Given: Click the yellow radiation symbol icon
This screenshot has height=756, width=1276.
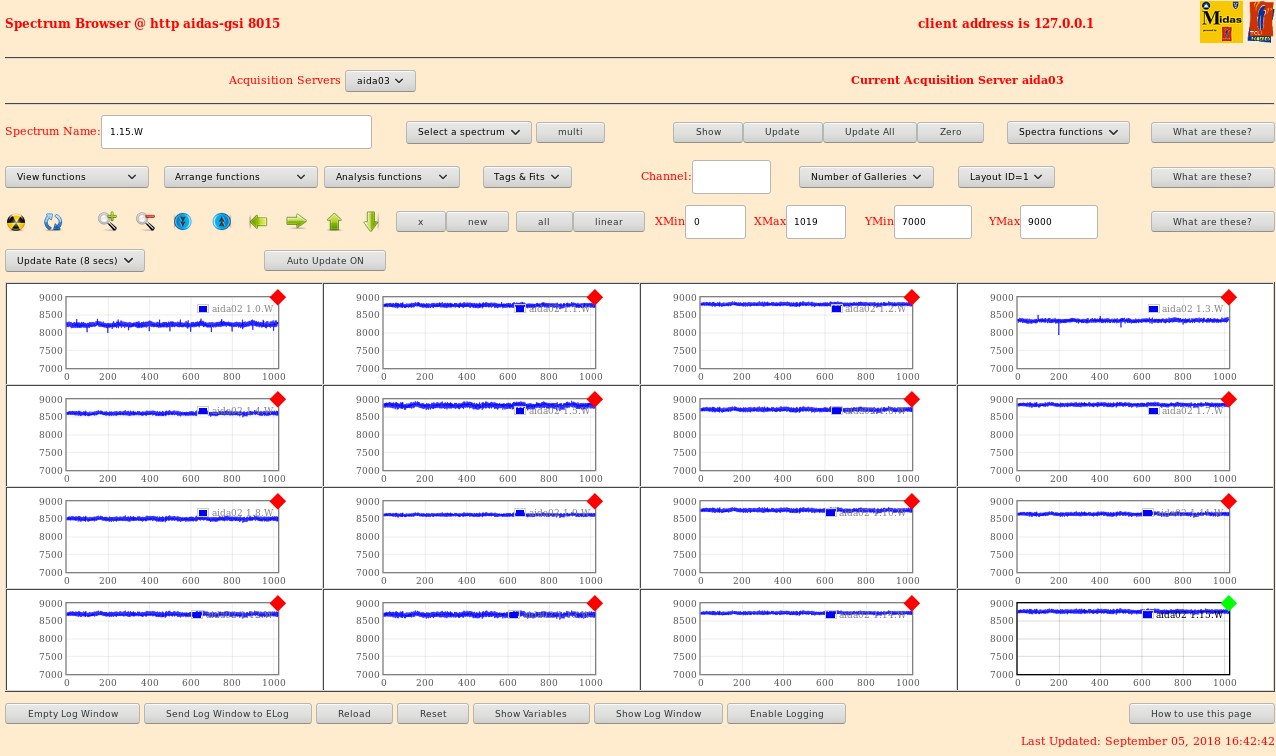Looking at the screenshot, I should tap(16, 222).
